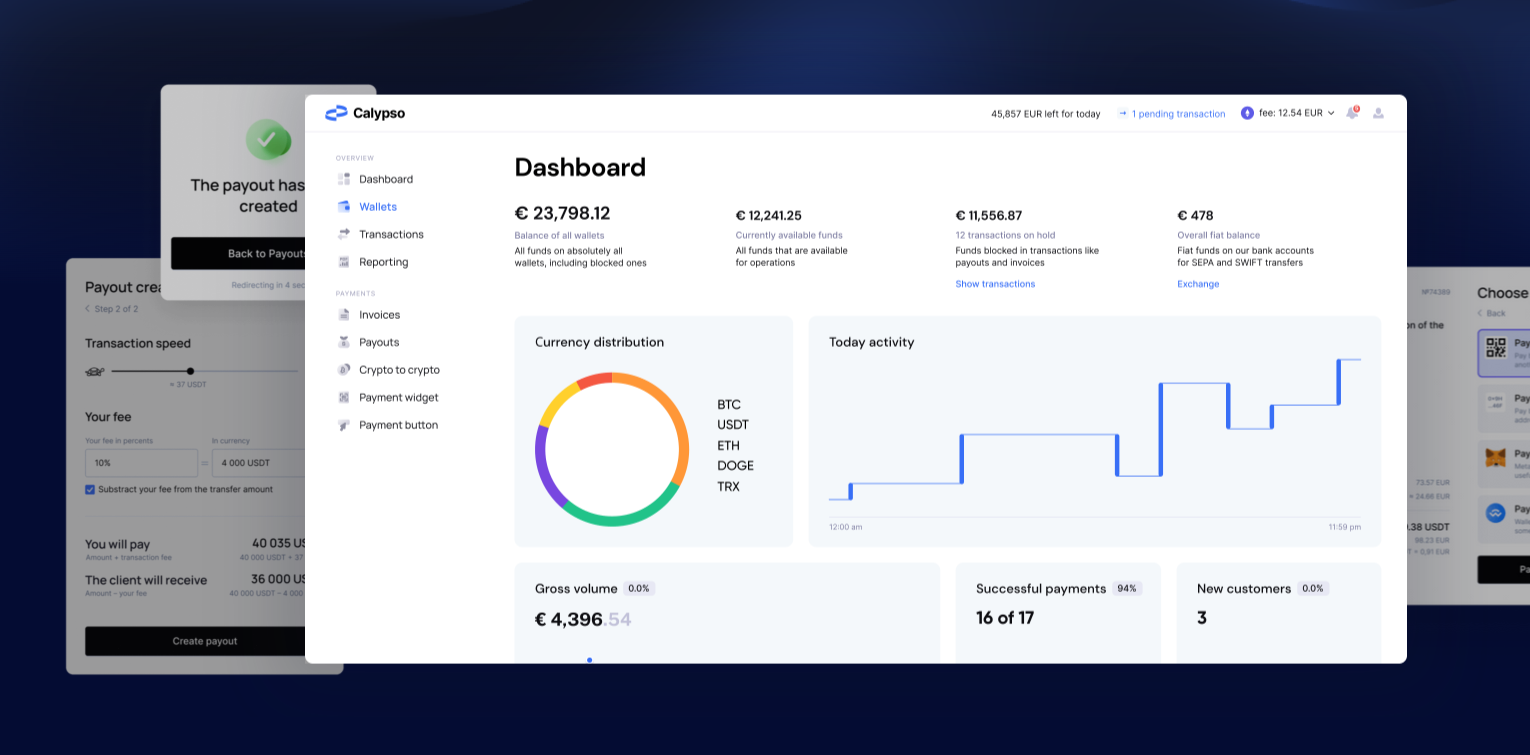Click the BTC legend label

click(x=729, y=405)
